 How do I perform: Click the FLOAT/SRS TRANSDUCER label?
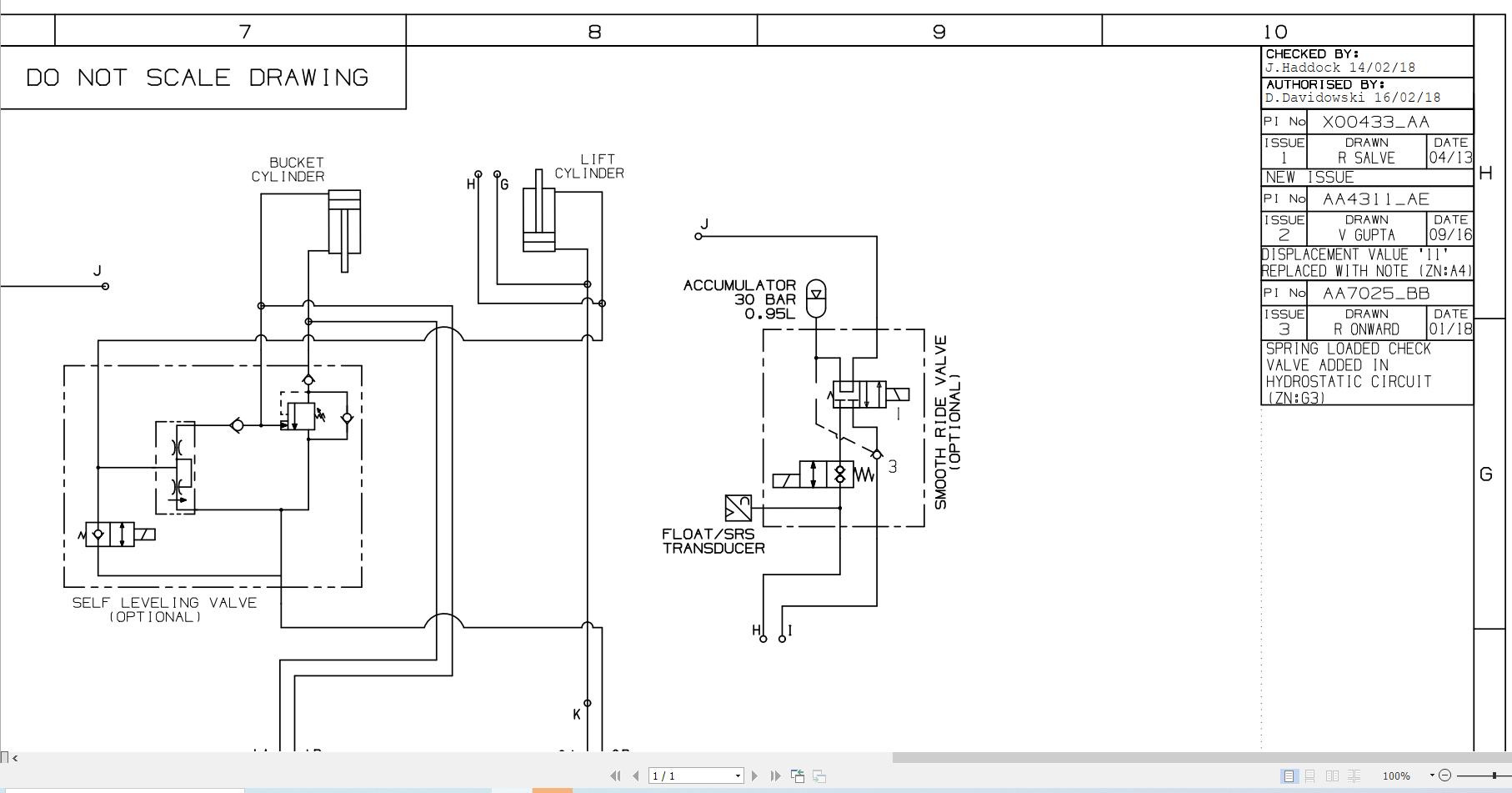[713, 541]
